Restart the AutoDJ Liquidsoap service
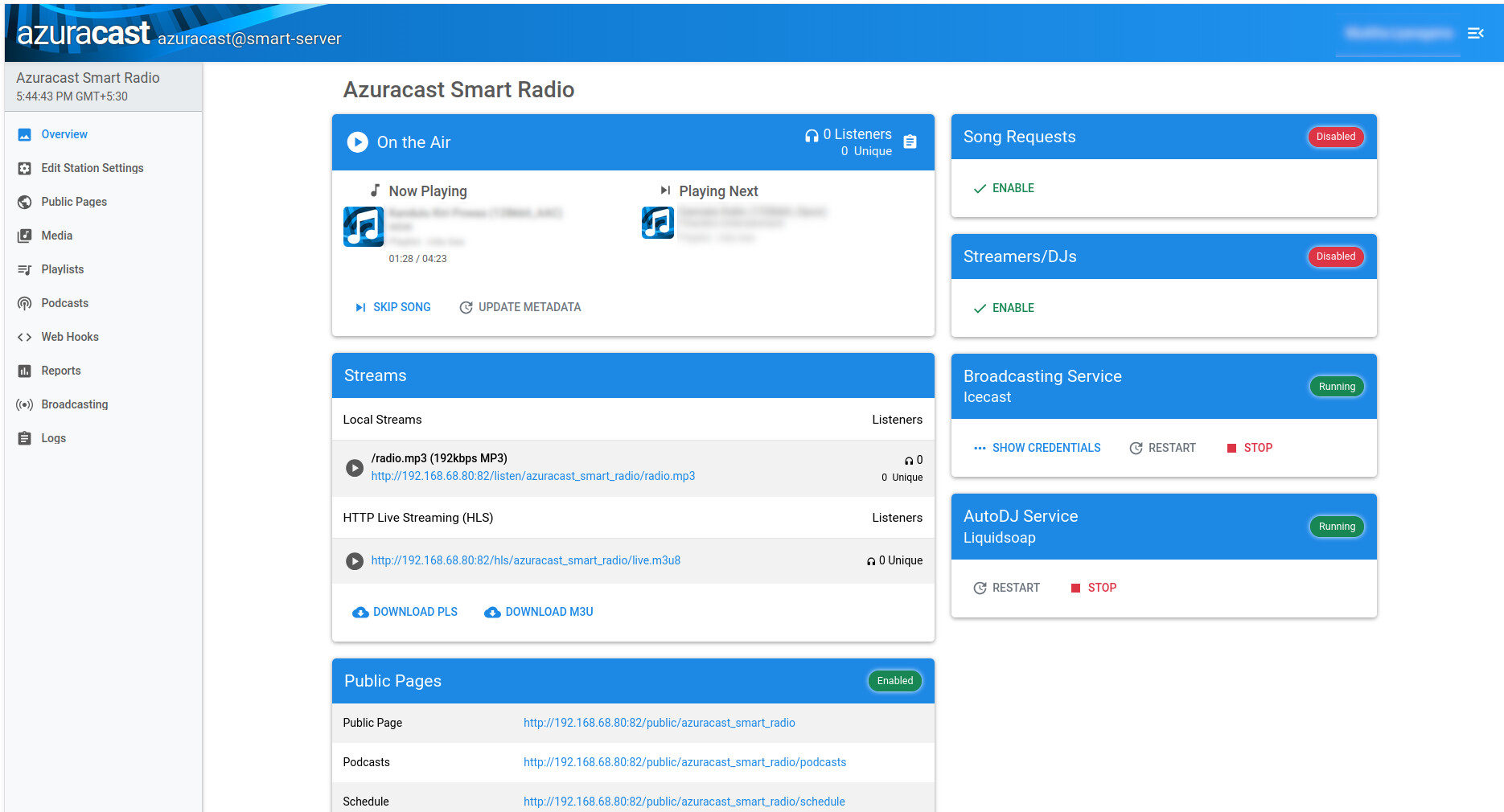Image resolution: width=1504 pixels, height=812 pixels. pyautogui.click(x=1006, y=588)
